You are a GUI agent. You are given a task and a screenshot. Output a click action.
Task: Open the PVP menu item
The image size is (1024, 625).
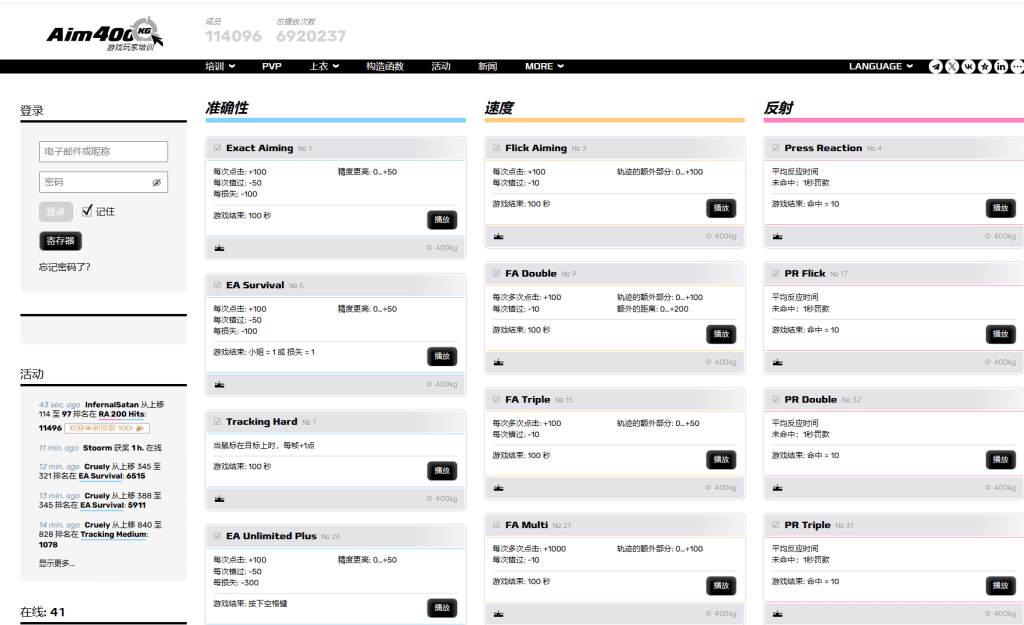(272, 66)
